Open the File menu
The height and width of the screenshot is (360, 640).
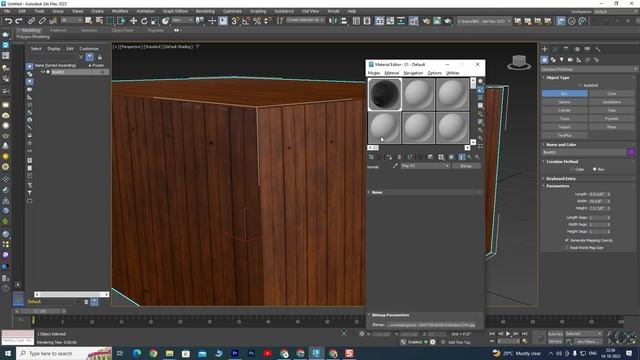pos(7,11)
